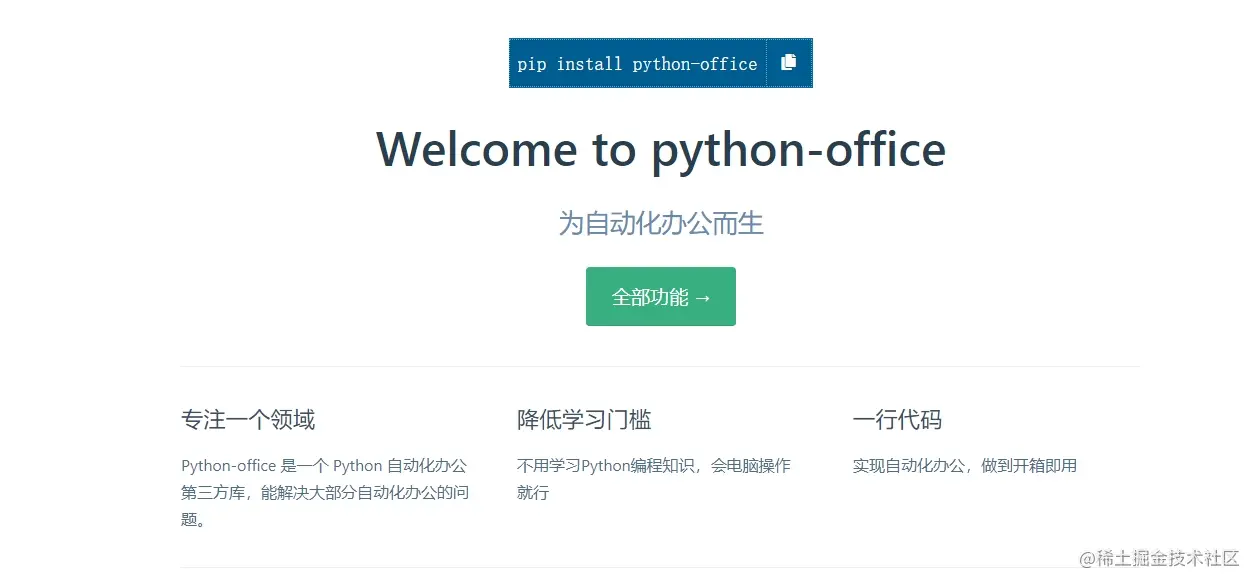Copy the pip install command
1258x587 pixels.
[789, 62]
